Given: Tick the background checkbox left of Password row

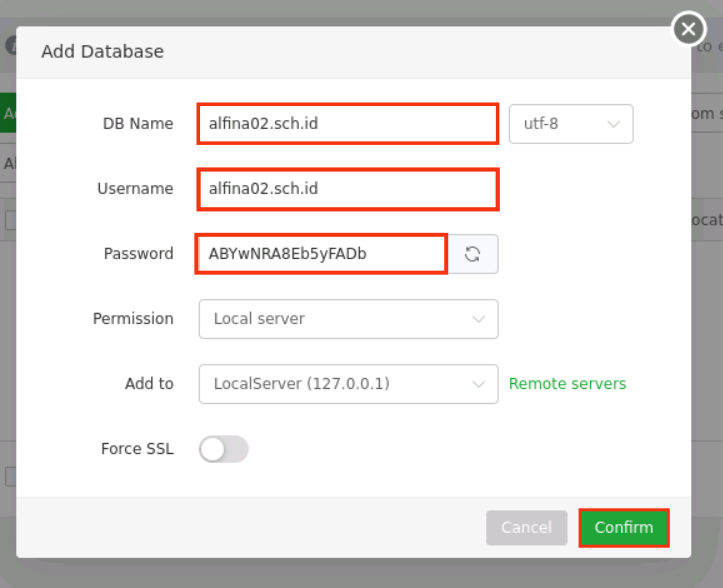Looking at the screenshot, I should click(10, 221).
